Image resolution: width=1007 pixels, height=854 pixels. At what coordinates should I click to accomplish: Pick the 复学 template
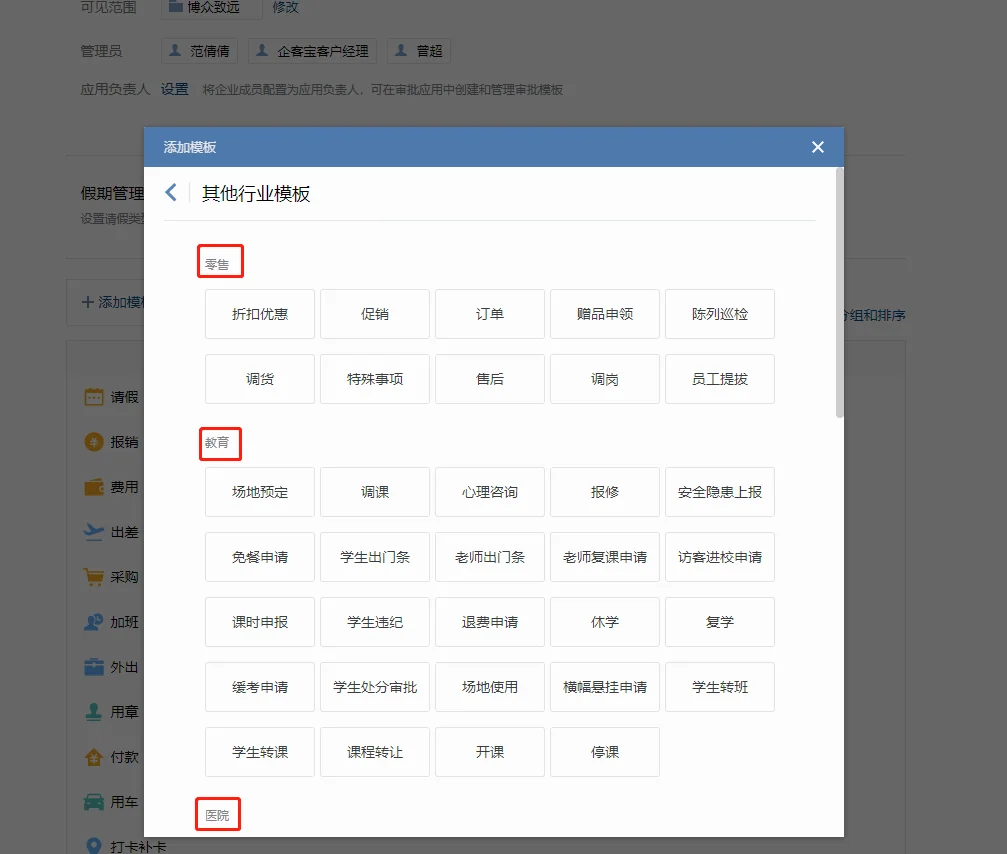coord(720,622)
